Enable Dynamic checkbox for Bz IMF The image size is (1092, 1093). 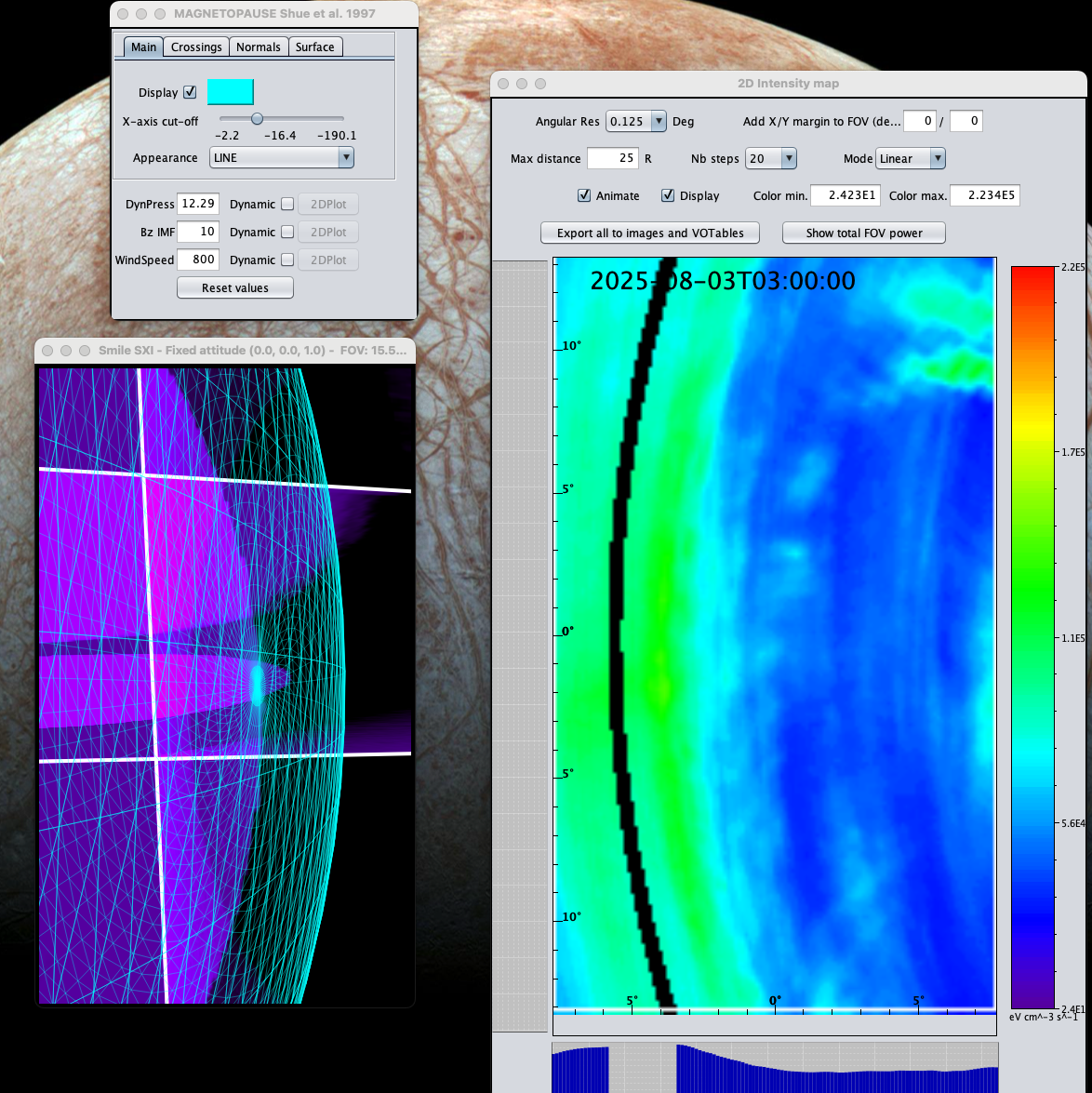coord(287,233)
